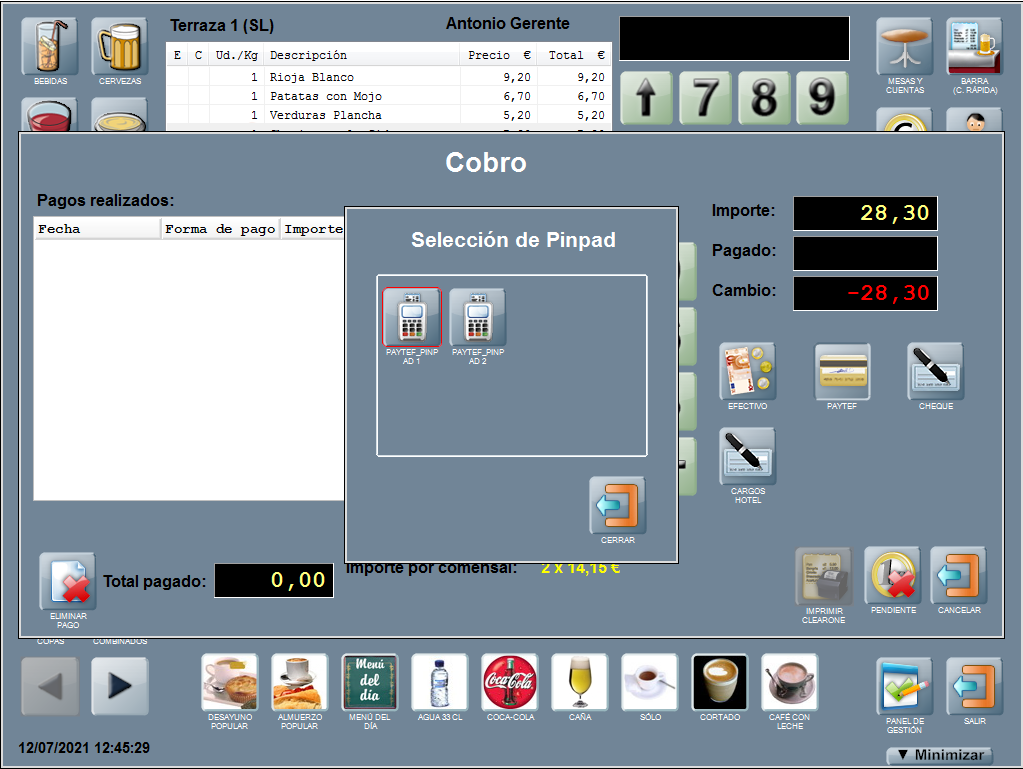
Task: Select the PAYTEF_PINPAD 1 device
Action: [x=411, y=318]
